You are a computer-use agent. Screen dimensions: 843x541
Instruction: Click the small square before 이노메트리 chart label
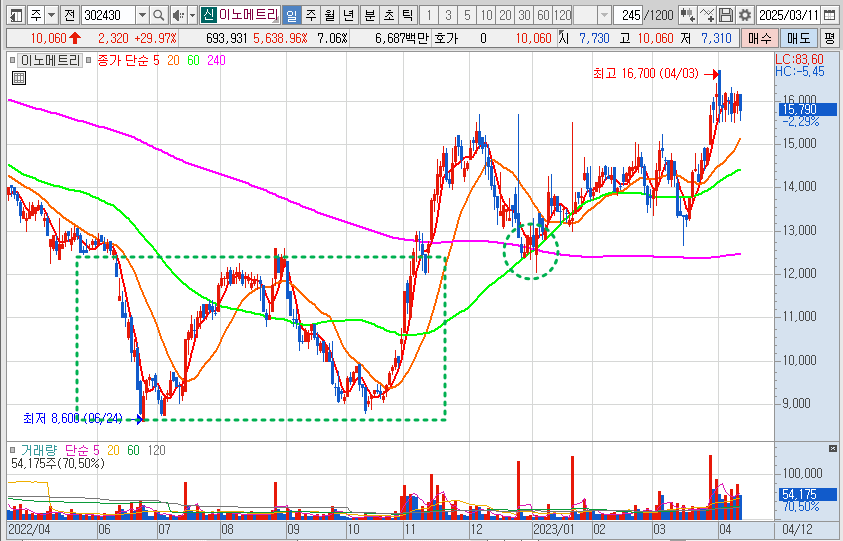point(12,60)
